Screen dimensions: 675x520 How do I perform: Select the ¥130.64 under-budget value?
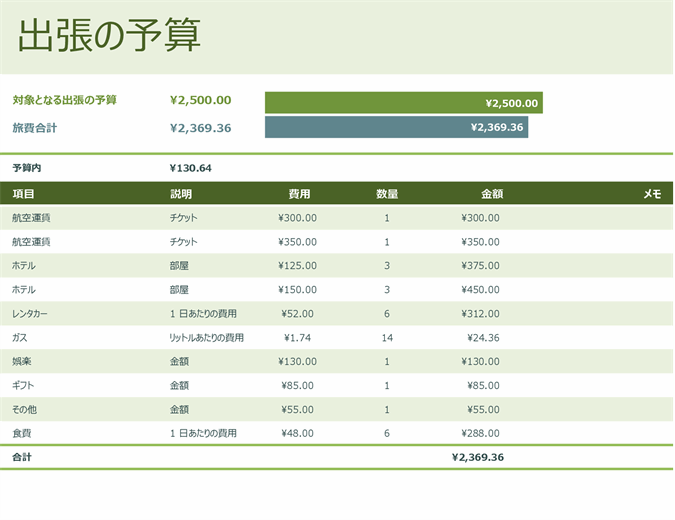click(191, 168)
